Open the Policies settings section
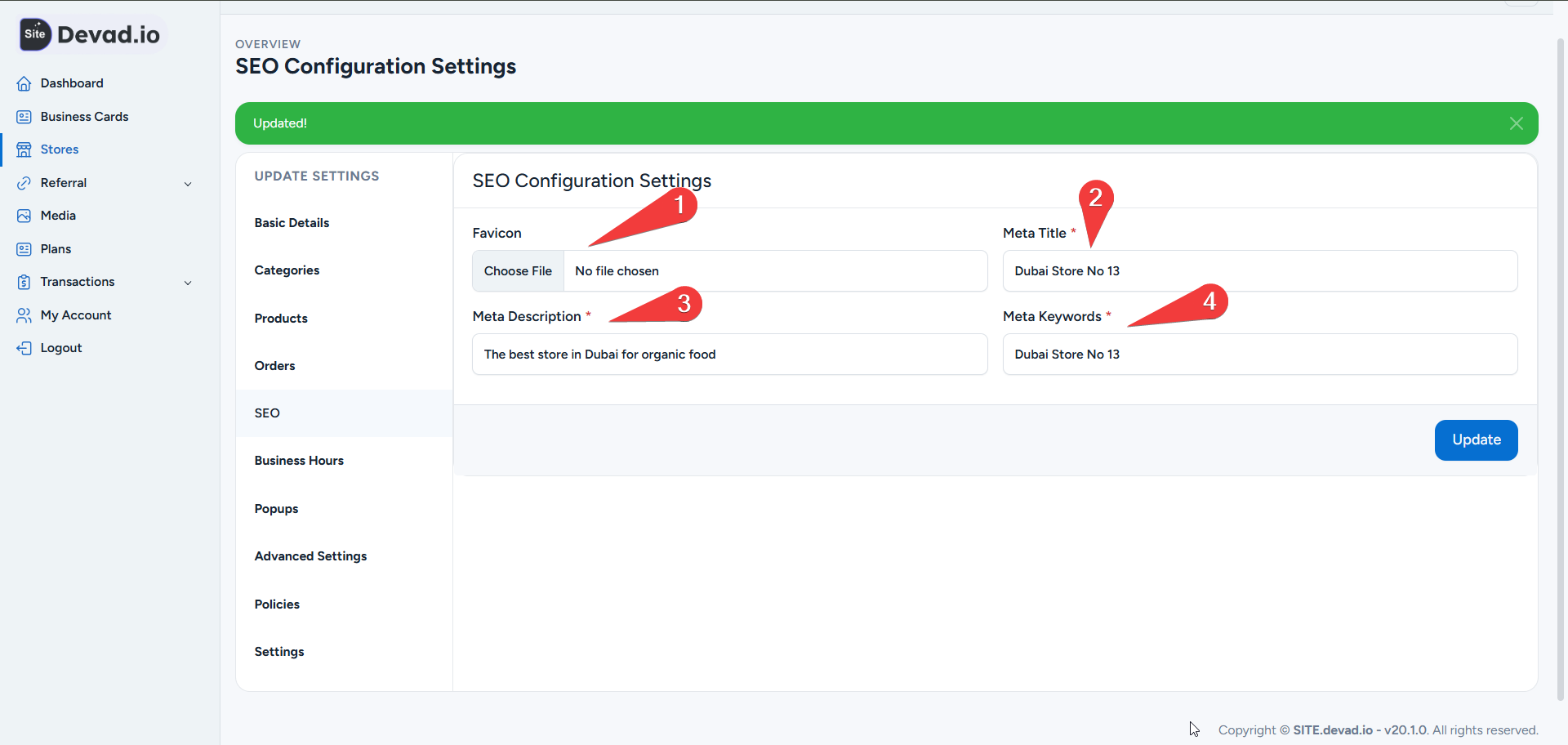Screen dimensions: 1568x745 point(277,604)
